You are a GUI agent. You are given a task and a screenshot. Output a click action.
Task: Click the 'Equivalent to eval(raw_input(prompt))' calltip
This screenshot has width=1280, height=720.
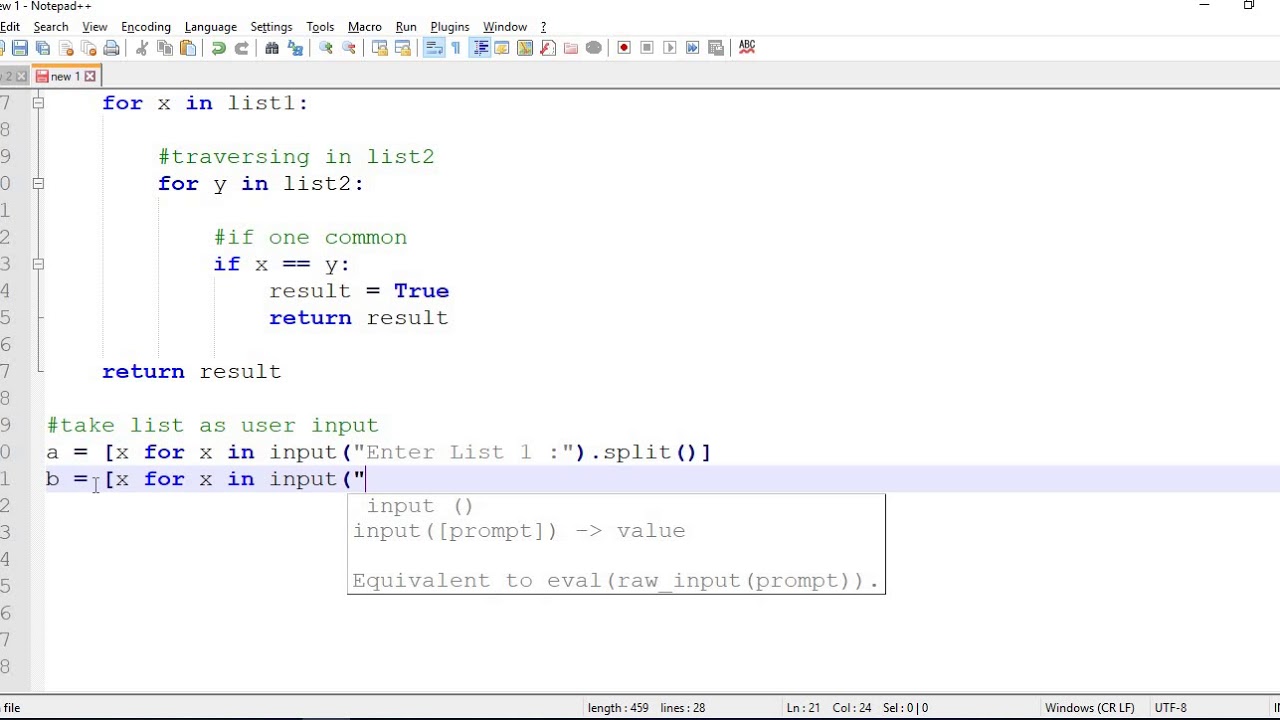tap(615, 580)
